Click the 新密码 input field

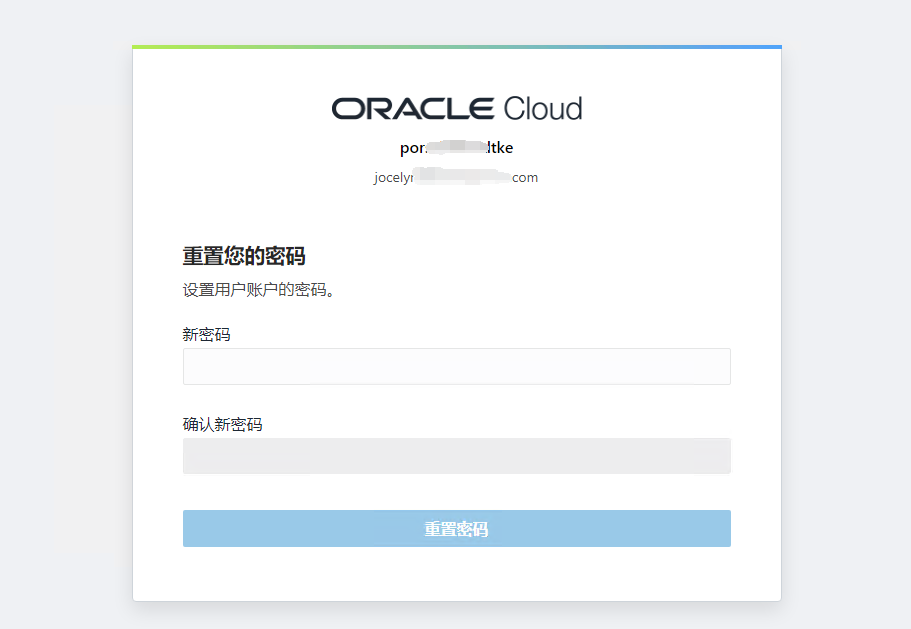[457, 366]
